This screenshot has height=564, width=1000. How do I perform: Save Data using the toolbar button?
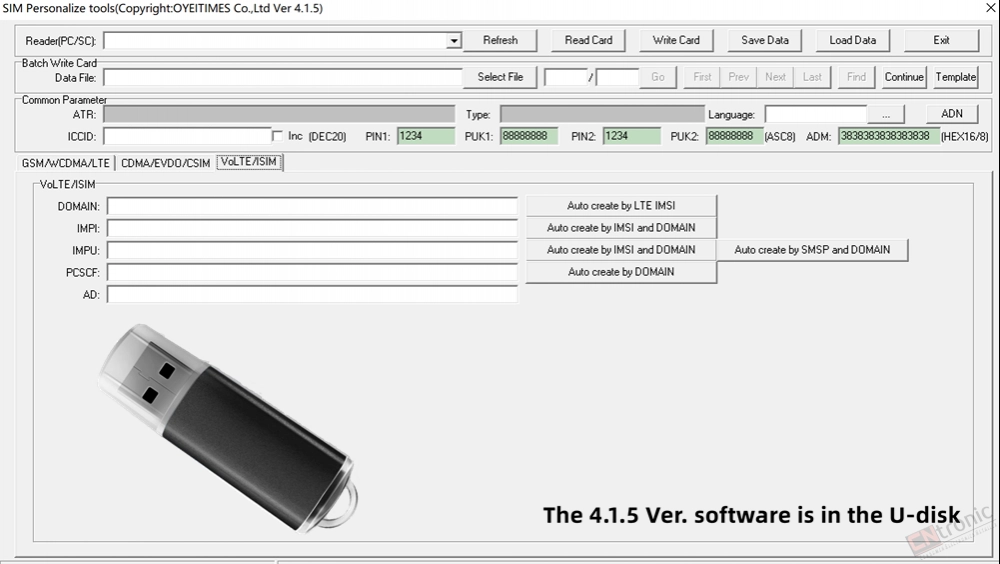765,40
